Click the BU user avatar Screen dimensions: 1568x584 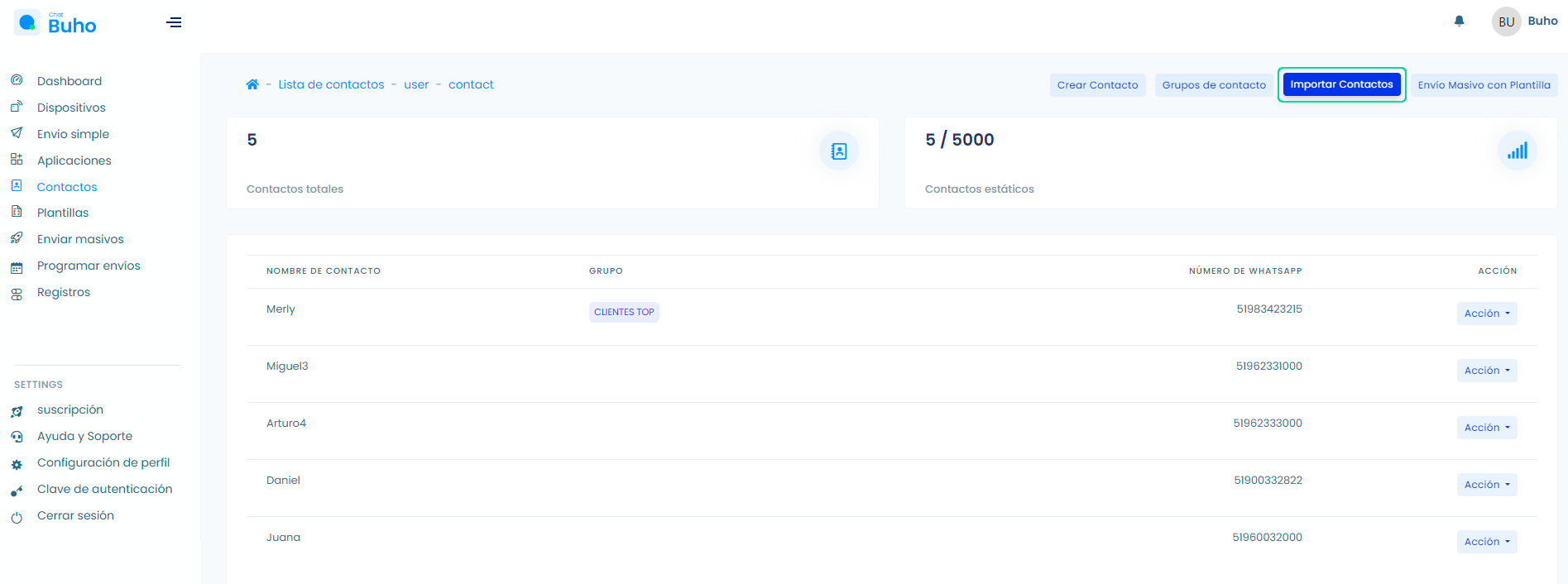click(1506, 22)
